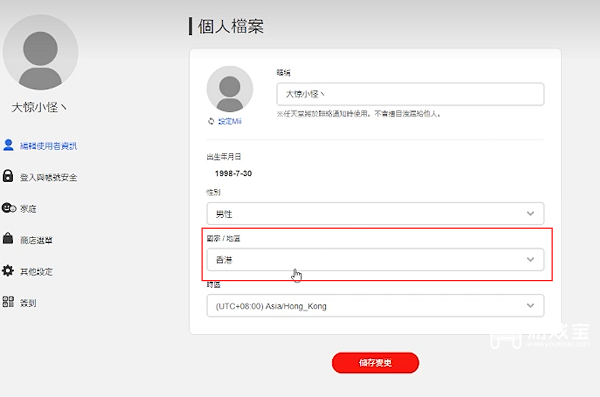Click the shopping bag shop menu icon
The height and width of the screenshot is (397, 600).
(x=8, y=239)
